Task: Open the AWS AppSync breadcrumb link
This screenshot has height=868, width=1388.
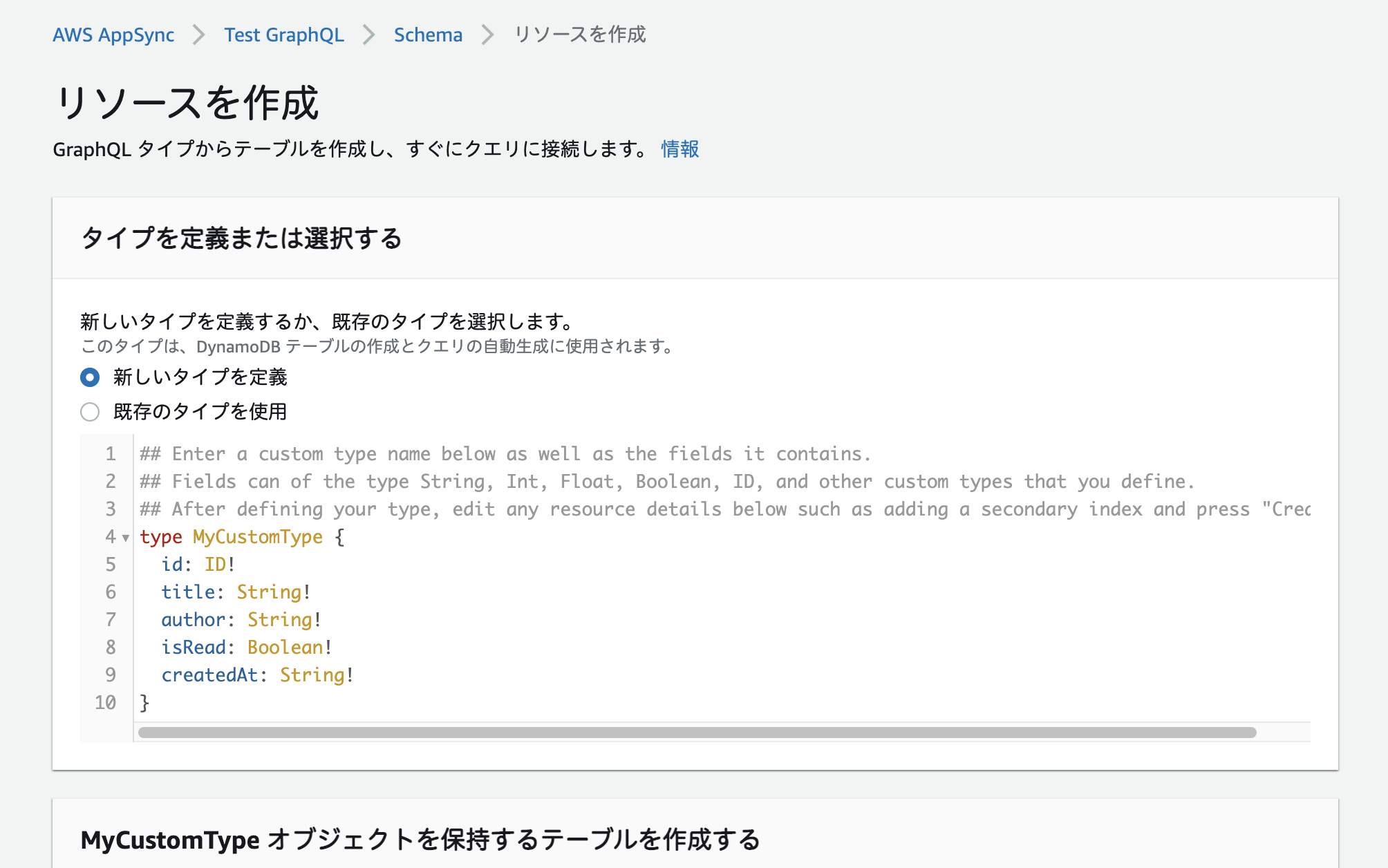Action: 113,35
